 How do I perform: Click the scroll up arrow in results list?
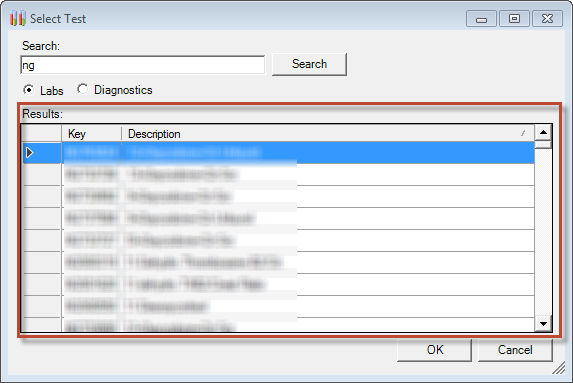point(543,132)
